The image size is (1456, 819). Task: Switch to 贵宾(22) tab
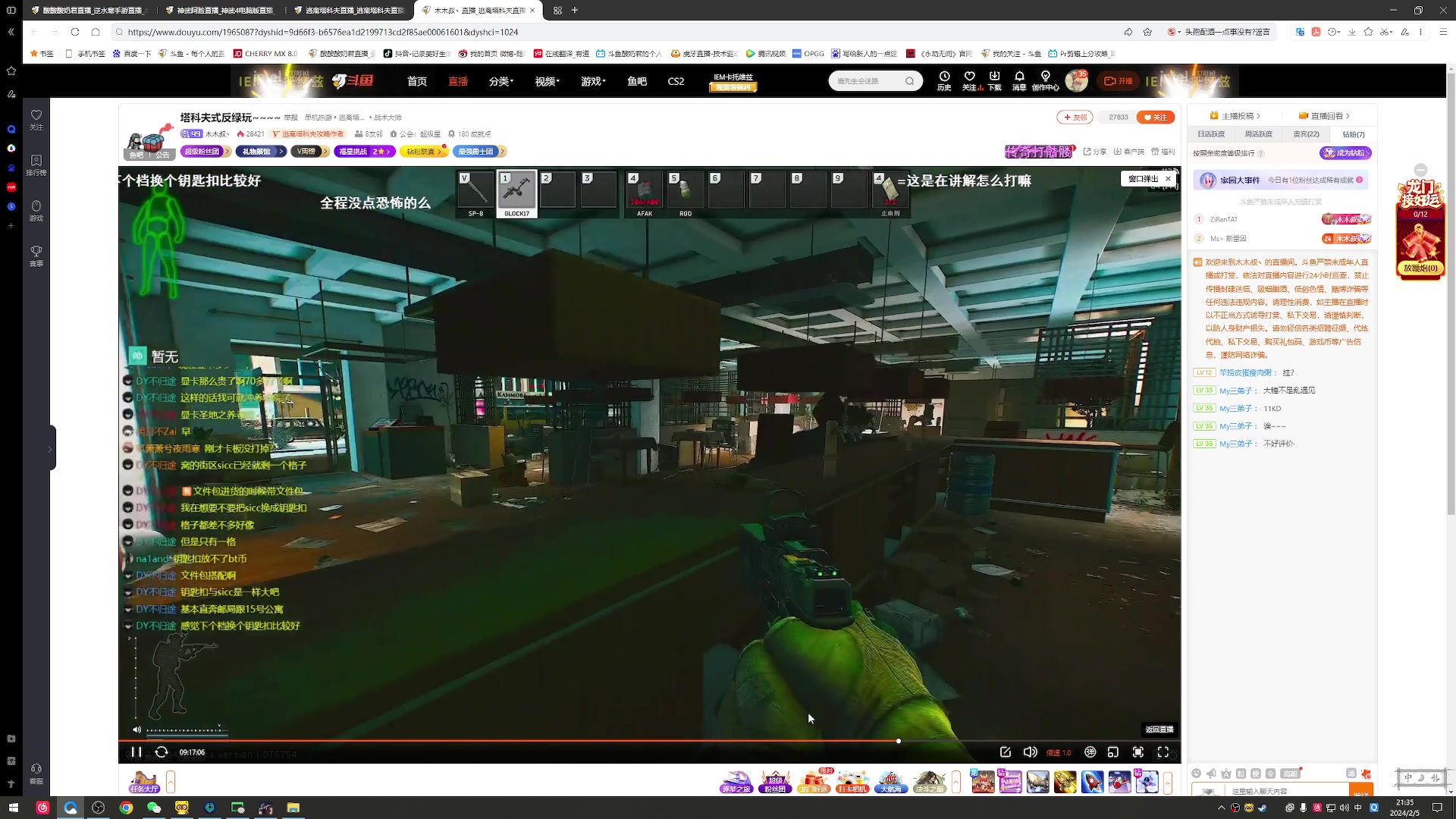point(1306,134)
